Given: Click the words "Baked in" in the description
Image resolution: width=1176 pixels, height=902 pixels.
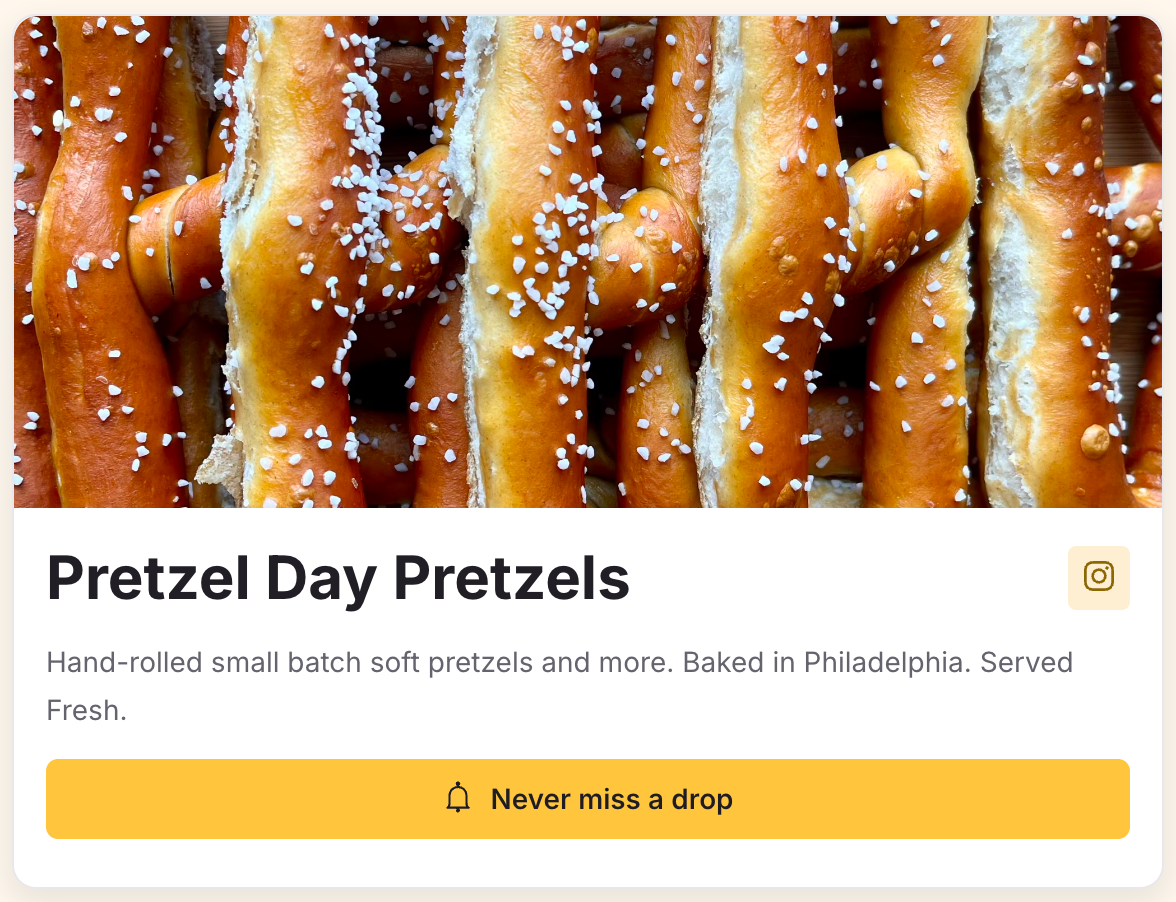Looking at the screenshot, I should (x=739, y=663).
